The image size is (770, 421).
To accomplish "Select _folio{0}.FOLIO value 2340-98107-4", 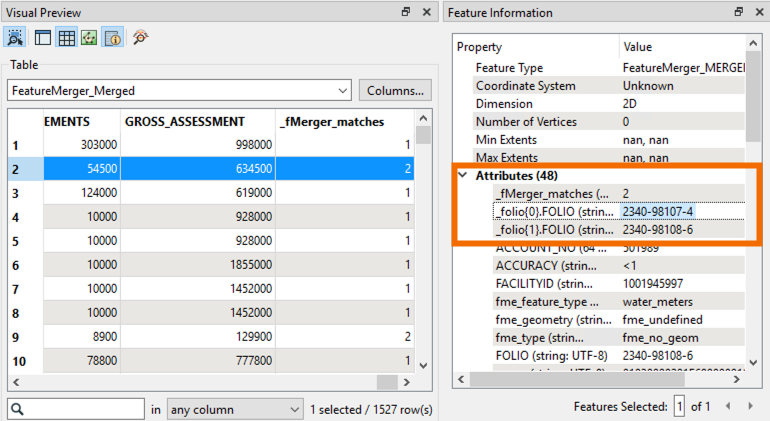I will click(x=658, y=212).
